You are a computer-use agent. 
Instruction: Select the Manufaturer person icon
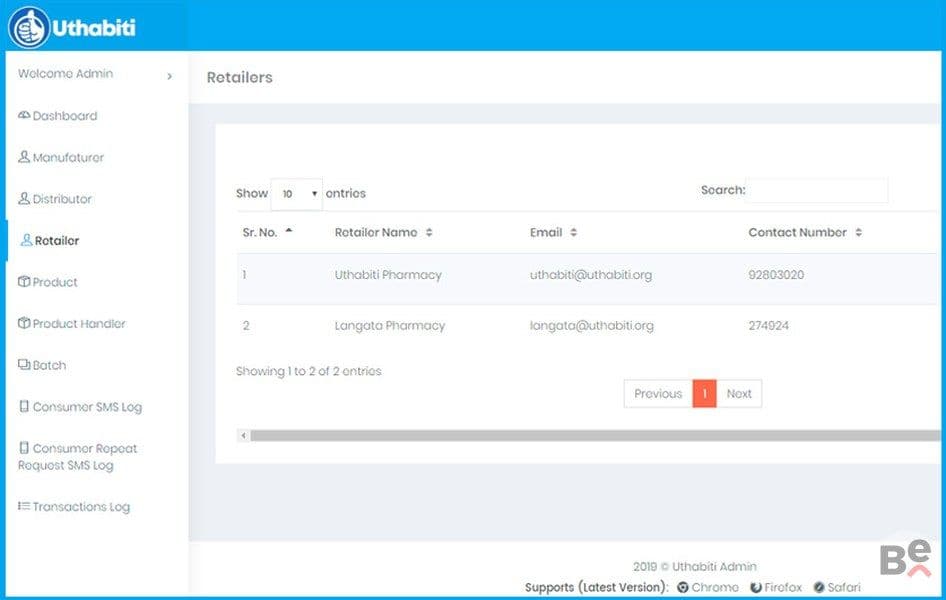click(x=24, y=157)
